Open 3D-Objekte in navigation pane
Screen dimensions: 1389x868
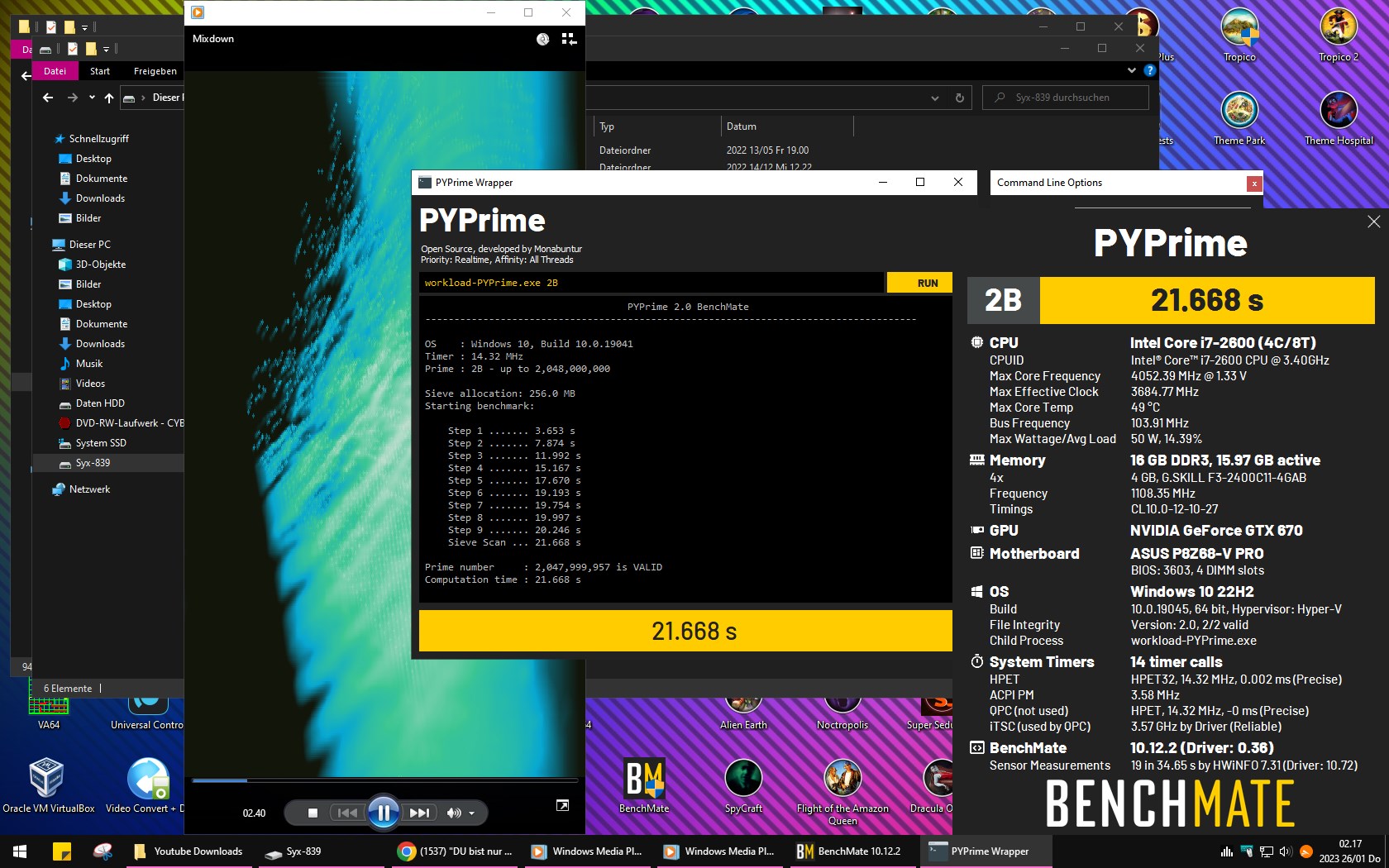coord(100,265)
